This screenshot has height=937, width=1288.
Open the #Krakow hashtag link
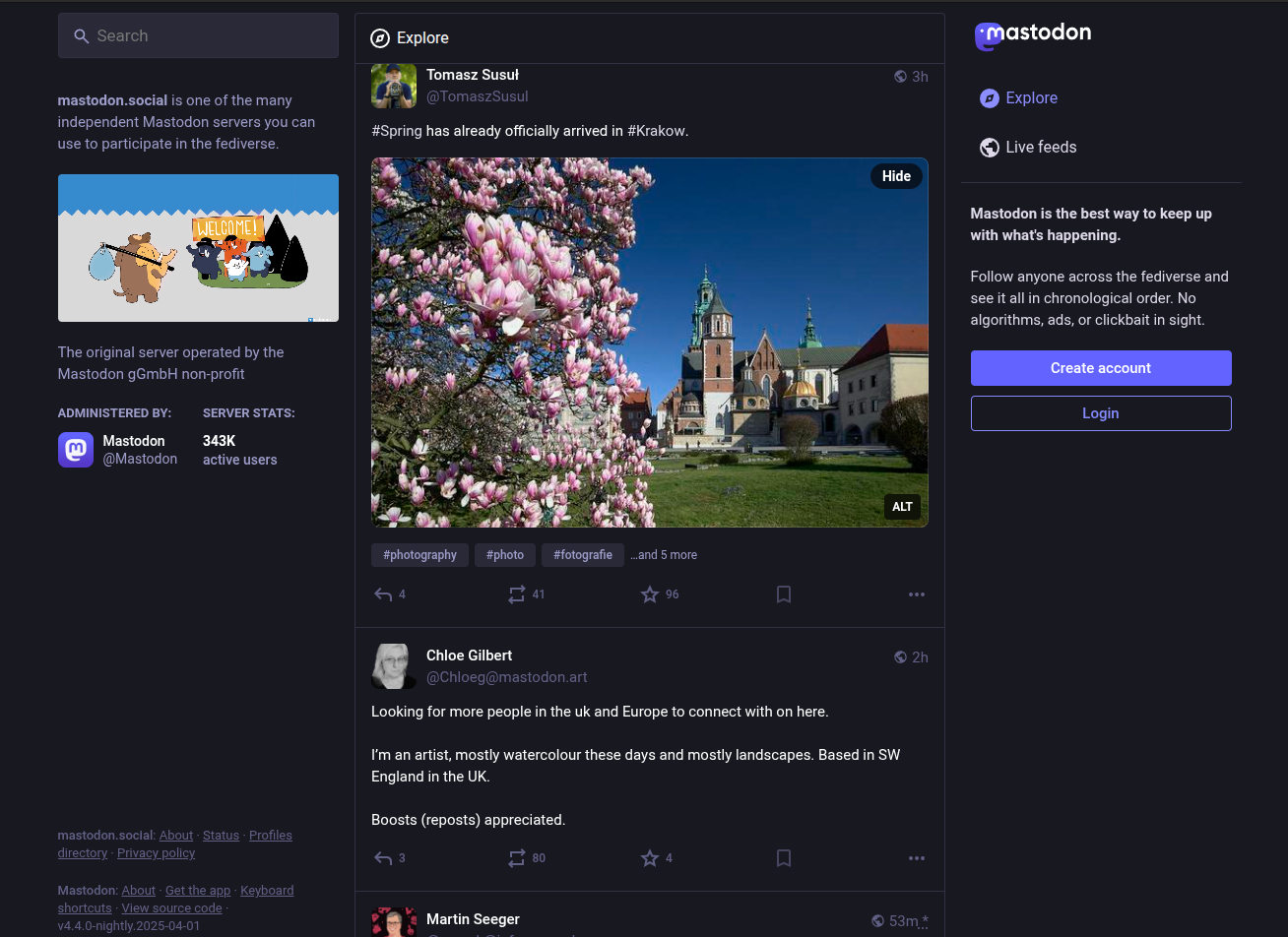coord(656,131)
